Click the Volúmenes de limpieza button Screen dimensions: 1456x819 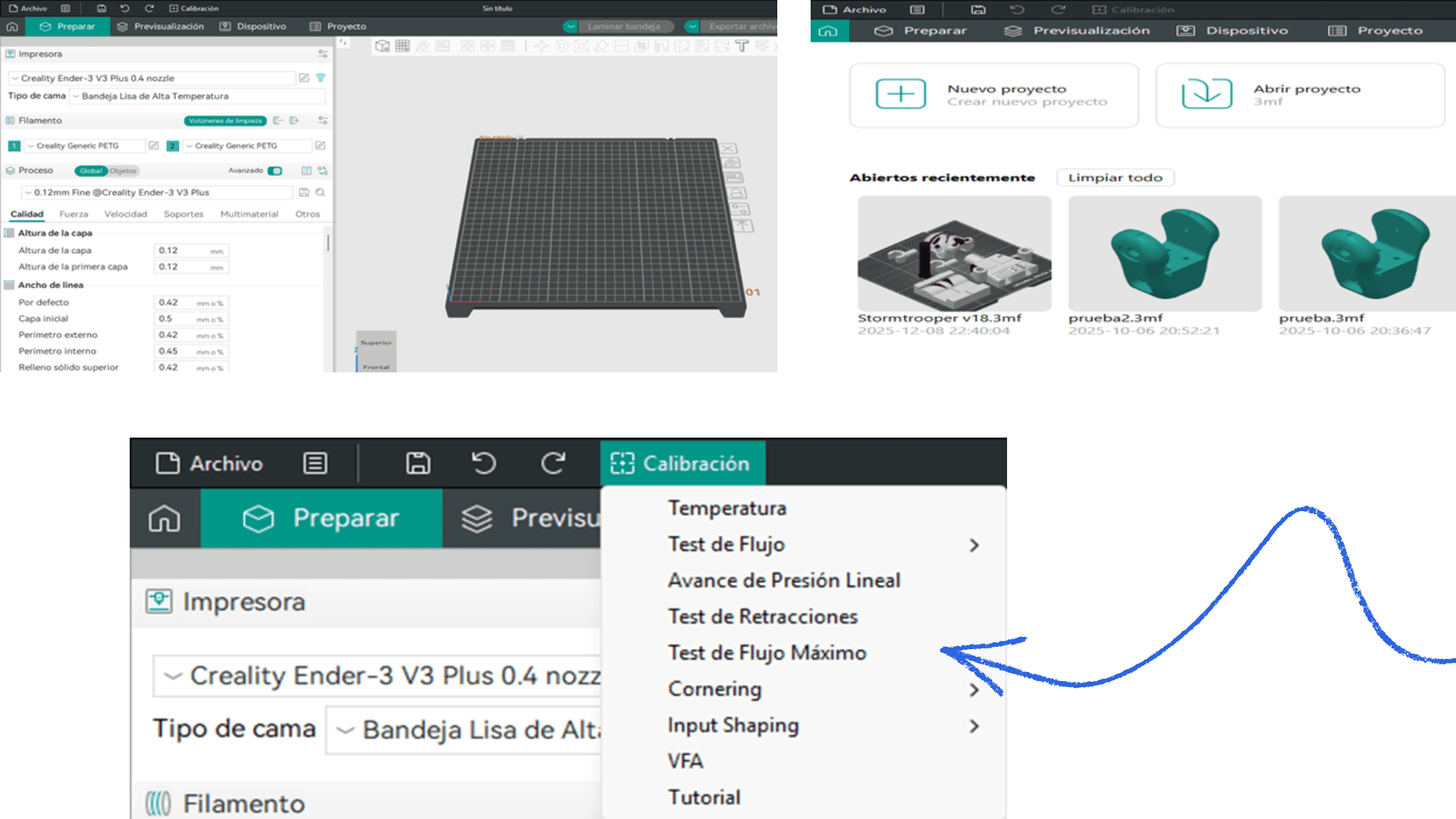click(x=225, y=121)
